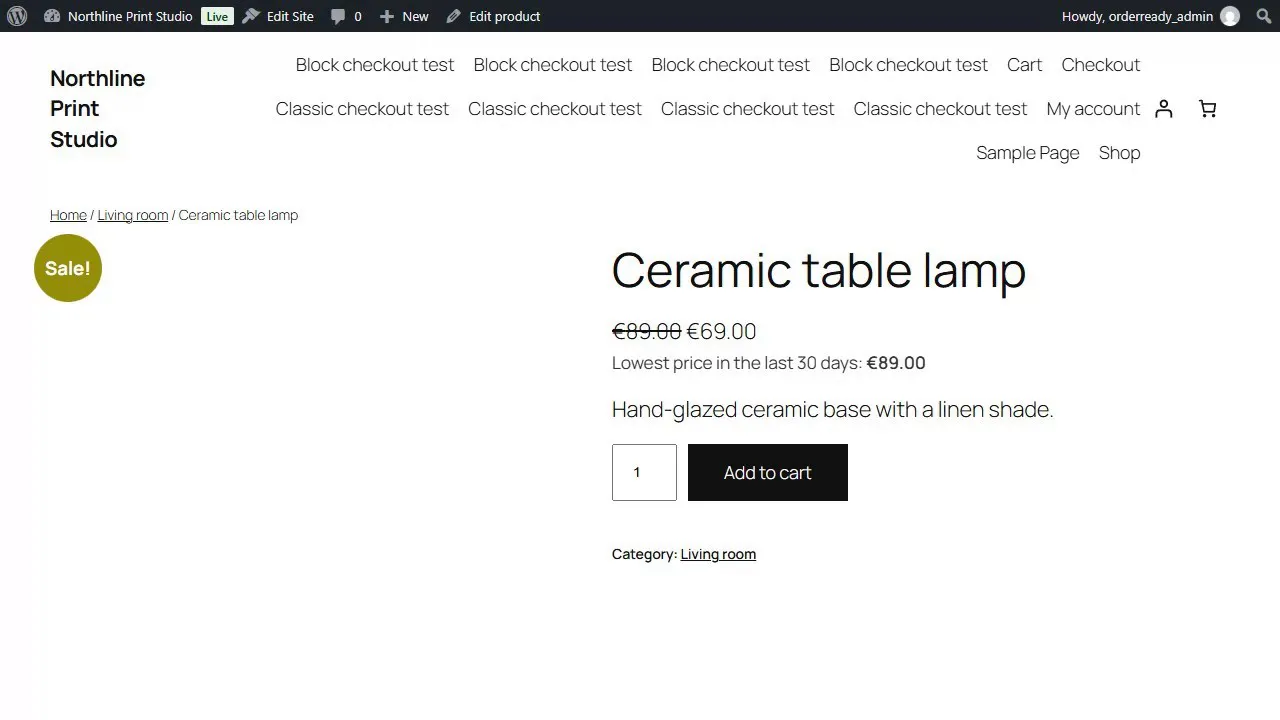Add the lamp to cart

pyautogui.click(x=768, y=473)
